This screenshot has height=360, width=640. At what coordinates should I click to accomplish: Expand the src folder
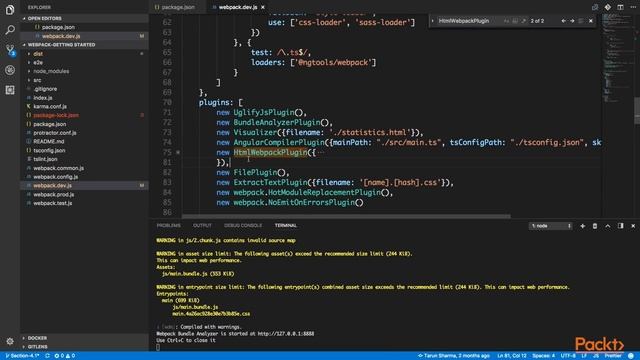coord(84,80)
